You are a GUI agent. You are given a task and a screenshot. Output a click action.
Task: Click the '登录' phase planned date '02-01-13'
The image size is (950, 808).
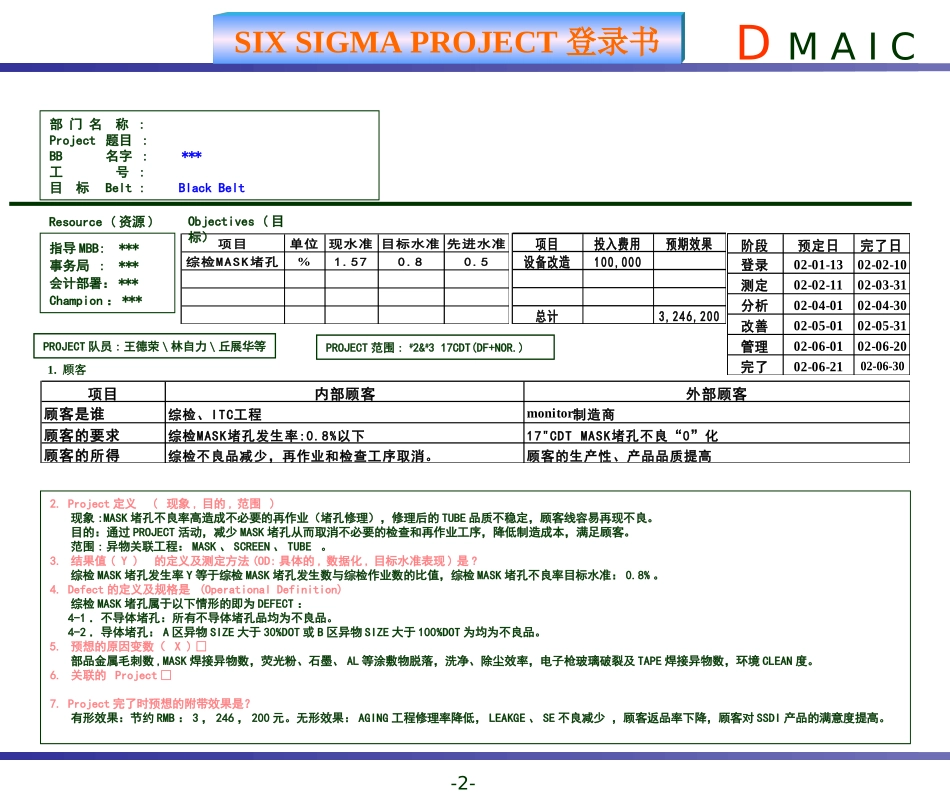coord(818,265)
